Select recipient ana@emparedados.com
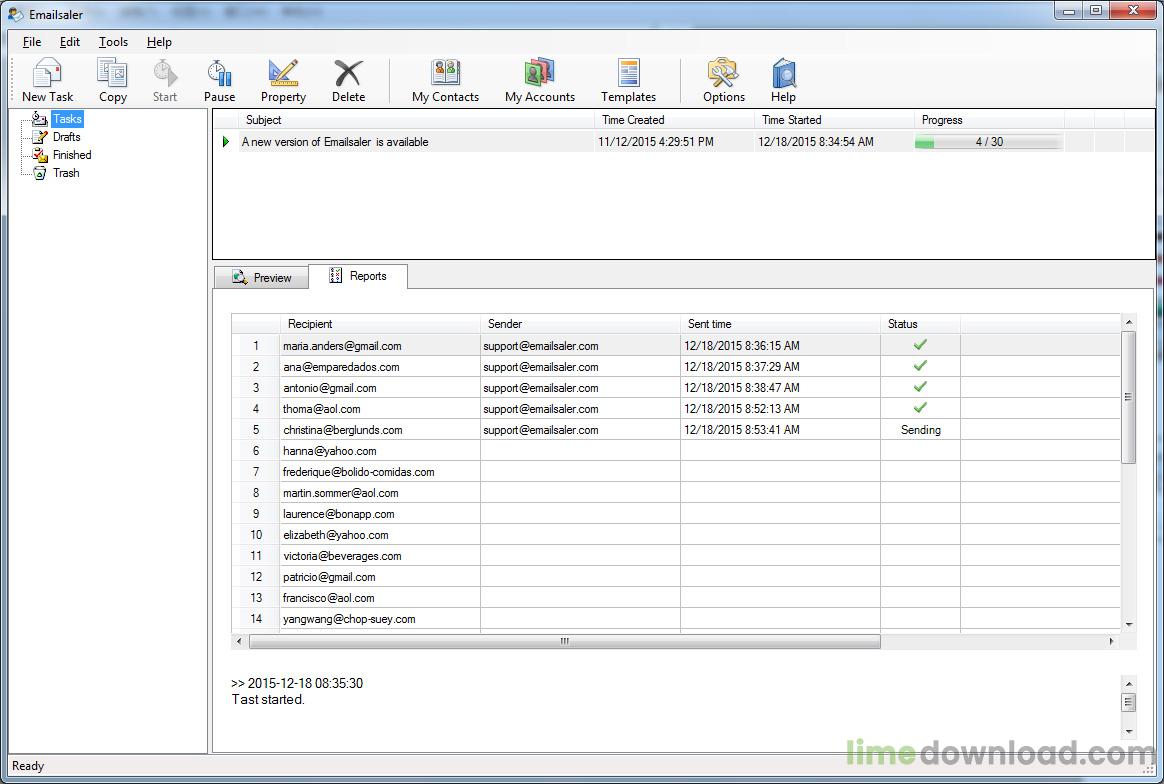This screenshot has height=784, width=1164. pyautogui.click(x=341, y=367)
